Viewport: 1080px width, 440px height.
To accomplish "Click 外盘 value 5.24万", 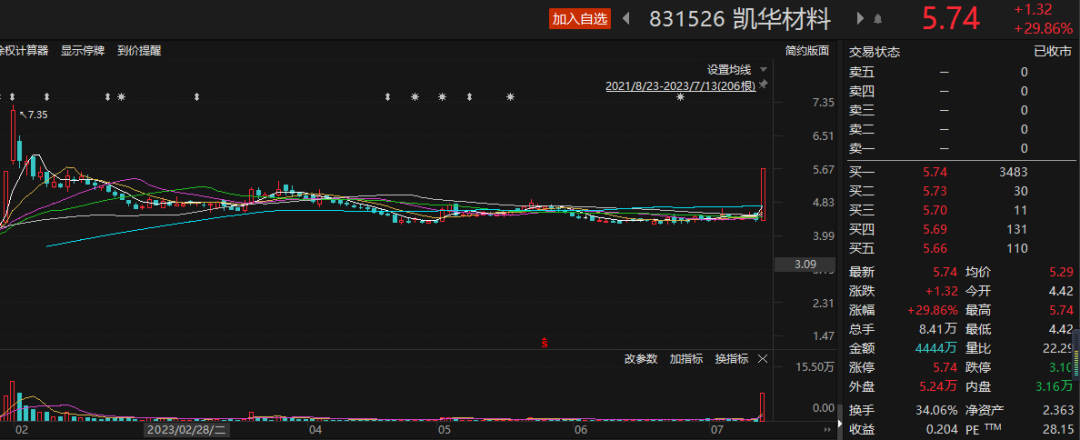I will coord(938,386).
